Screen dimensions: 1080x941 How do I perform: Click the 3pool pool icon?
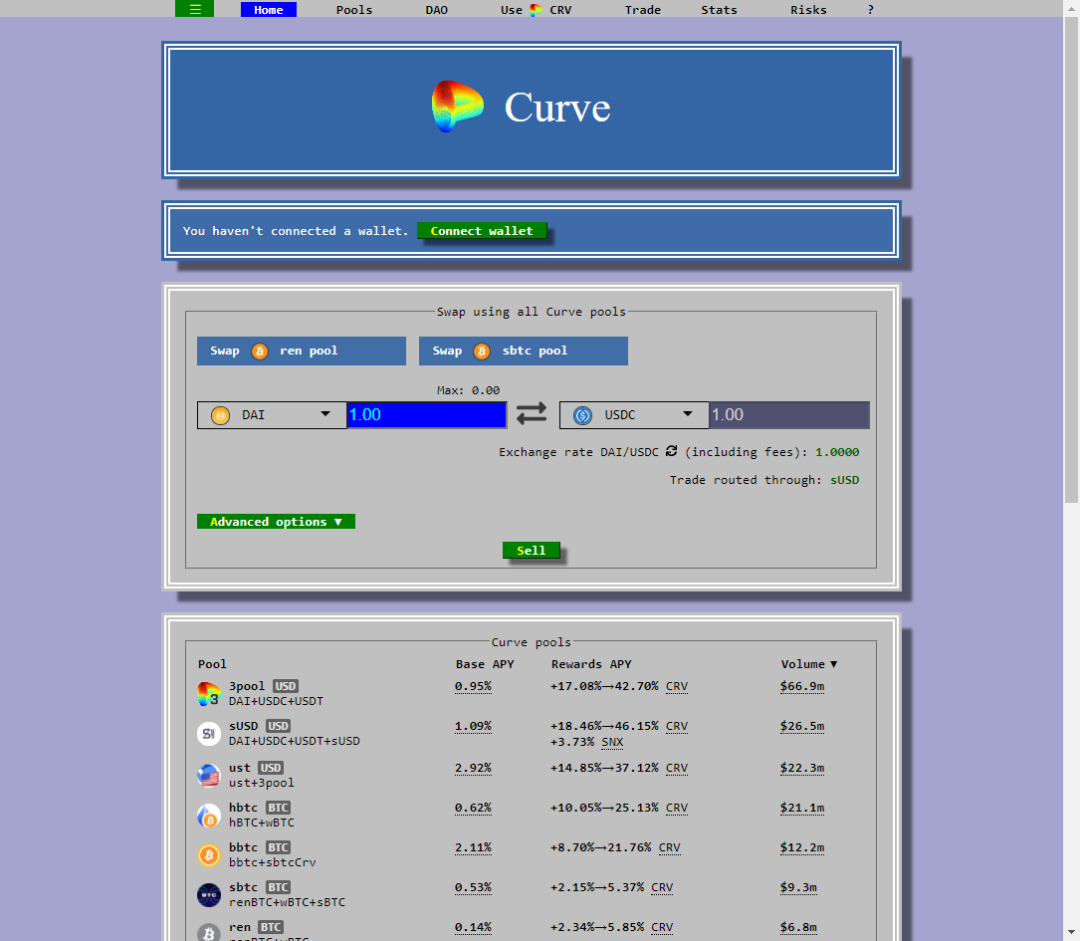[x=209, y=694]
